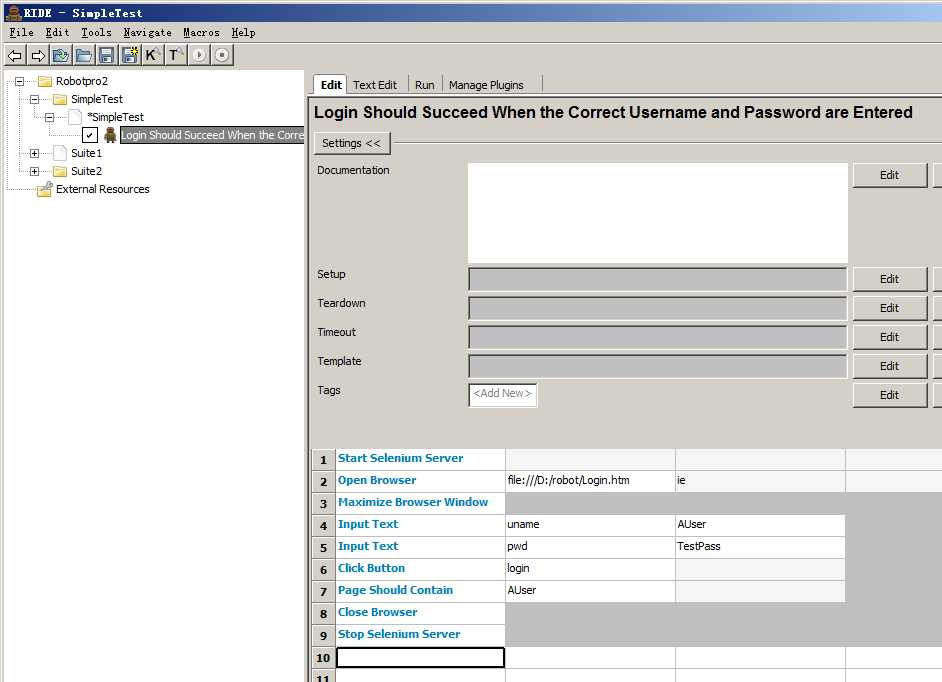Open the Search Keywords K toolbar icon
This screenshot has height=682, width=942.
click(152, 56)
